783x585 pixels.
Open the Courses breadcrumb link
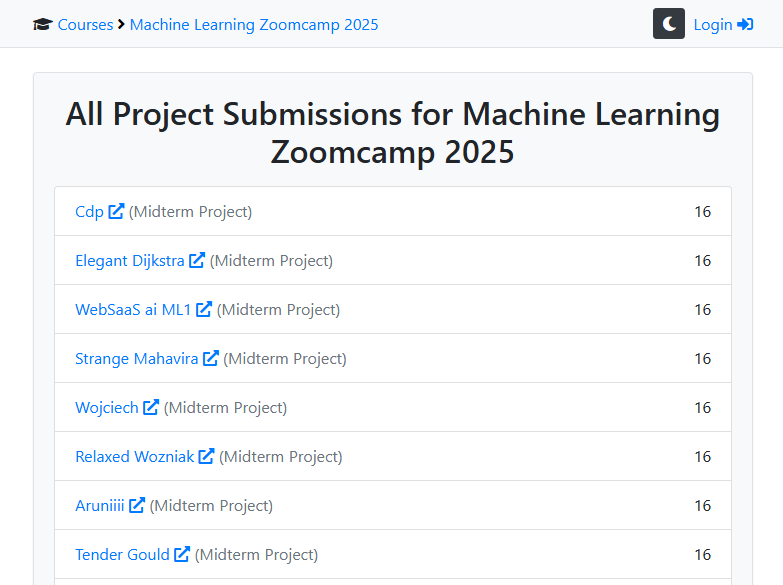(85, 25)
